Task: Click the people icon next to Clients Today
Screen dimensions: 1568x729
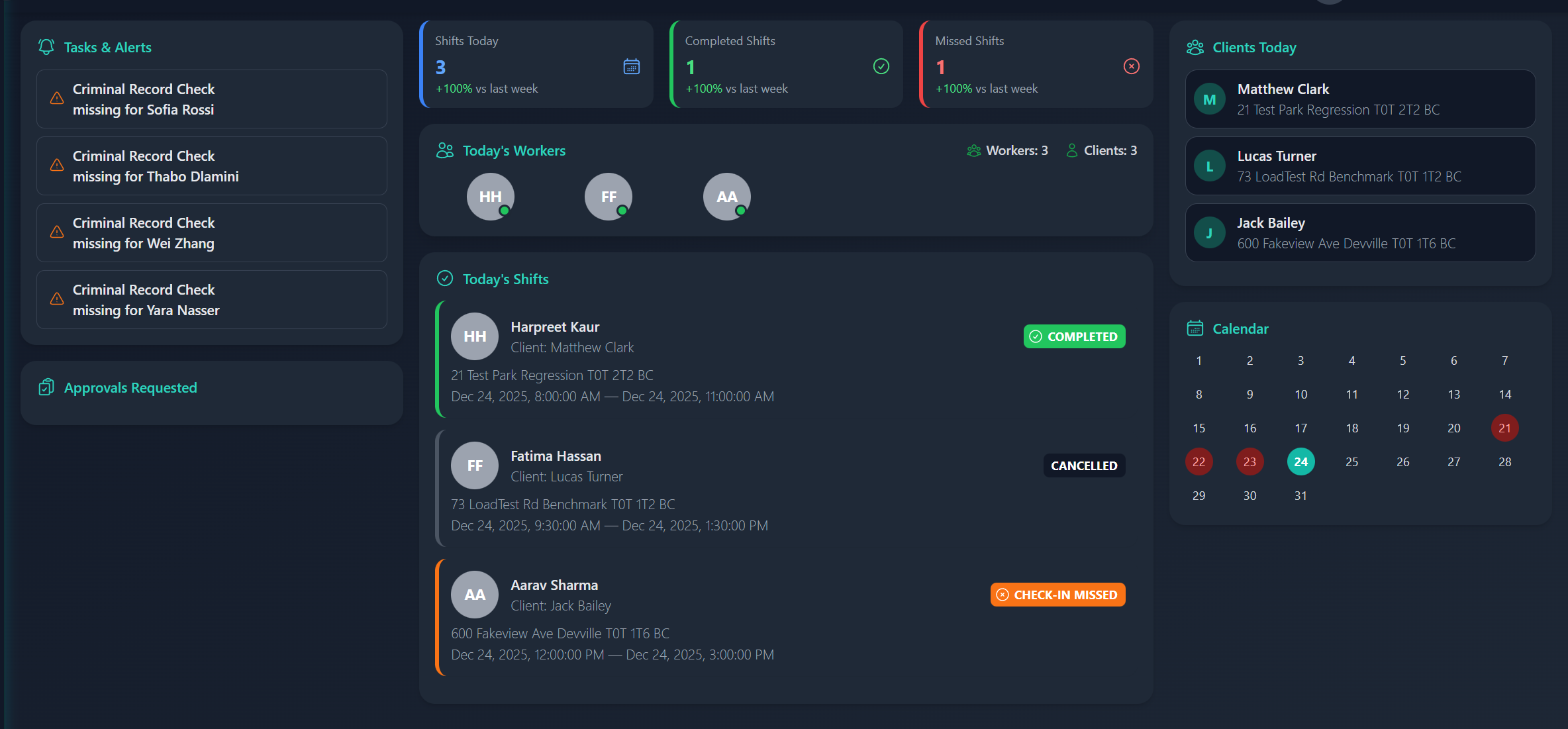Action: [x=1196, y=47]
